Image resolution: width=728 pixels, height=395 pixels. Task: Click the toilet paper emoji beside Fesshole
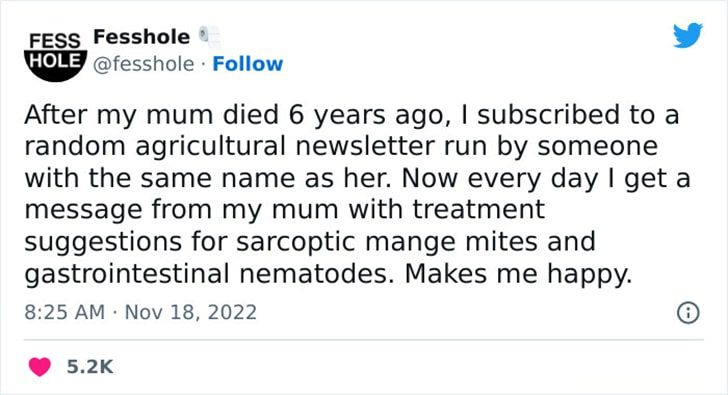(x=210, y=37)
